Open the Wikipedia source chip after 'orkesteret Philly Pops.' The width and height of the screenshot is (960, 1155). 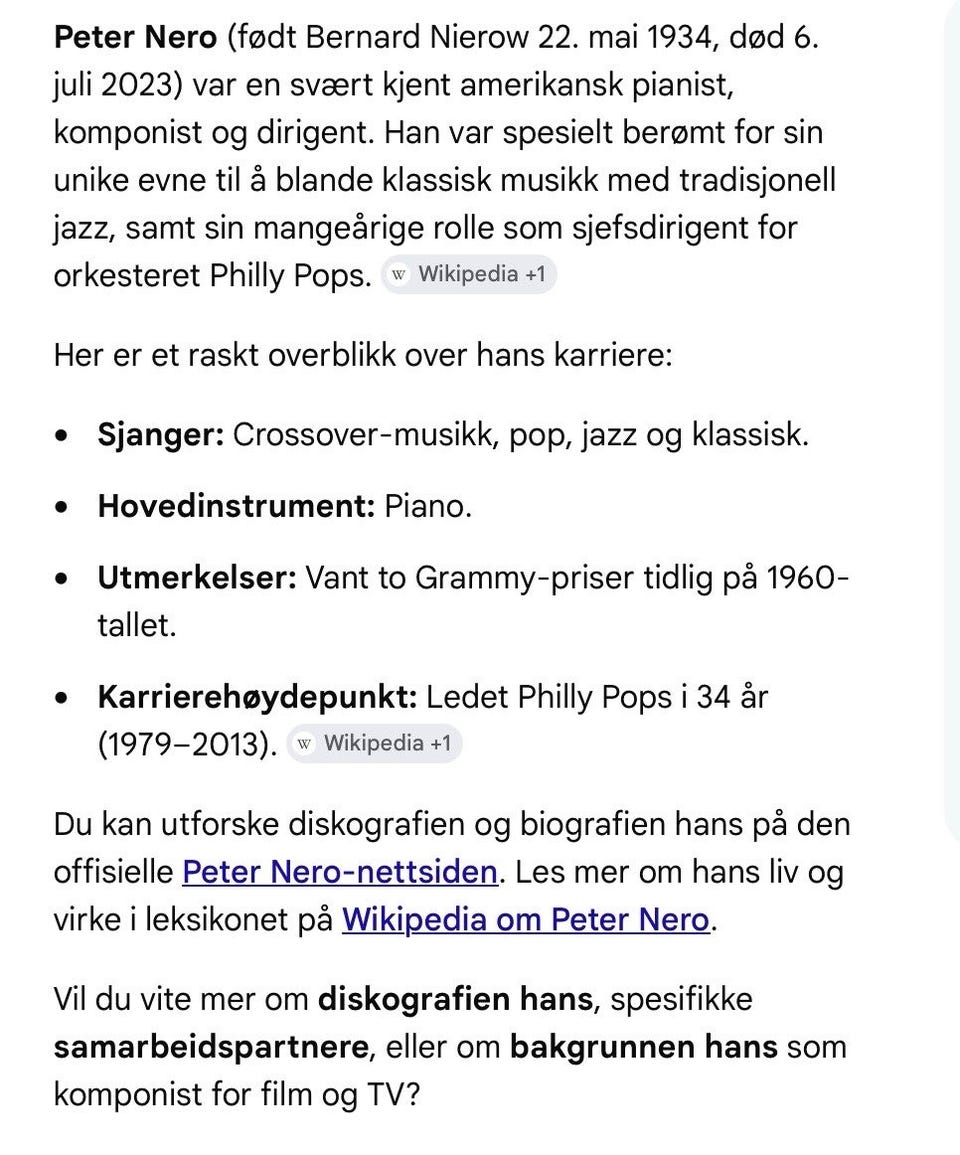[x=469, y=275]
